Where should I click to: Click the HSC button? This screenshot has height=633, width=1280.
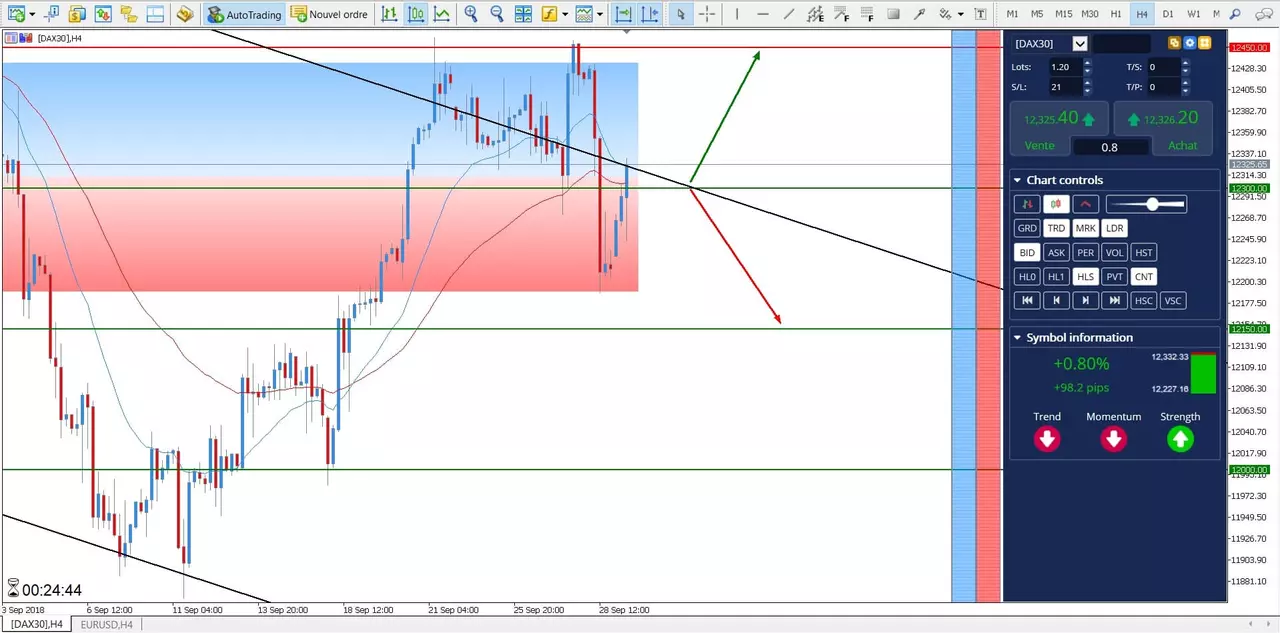coord(1144,300)
